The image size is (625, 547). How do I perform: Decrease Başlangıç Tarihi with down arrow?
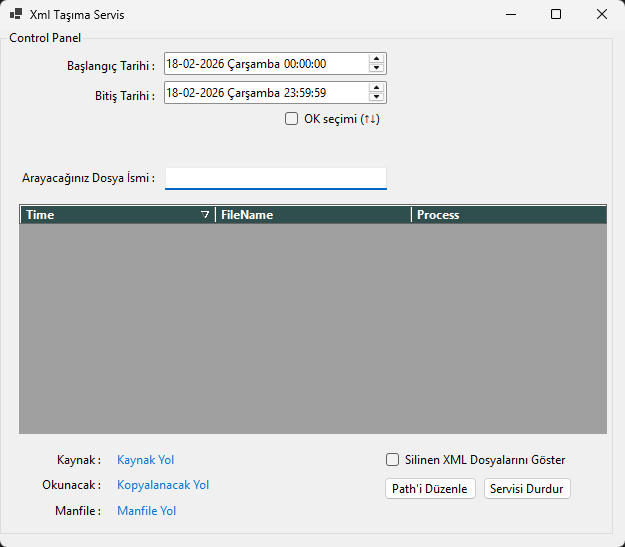pos(376,69)
